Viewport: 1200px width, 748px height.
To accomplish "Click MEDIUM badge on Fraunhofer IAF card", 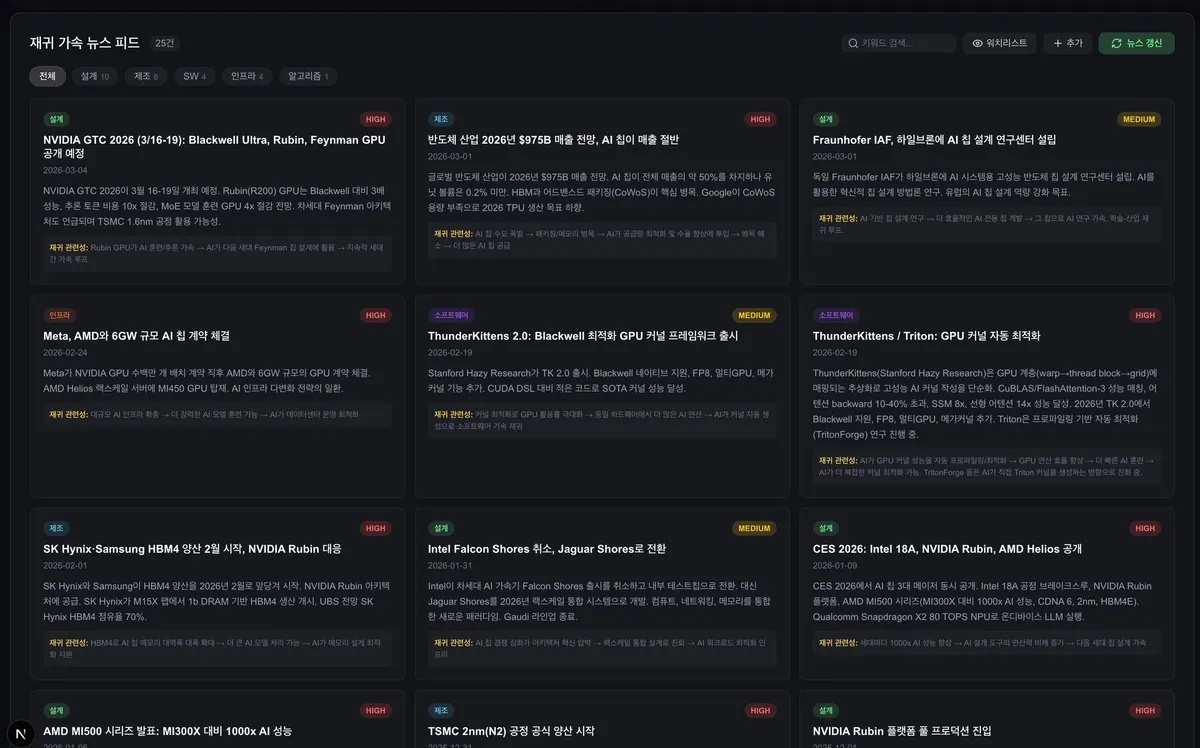I will click(x=1139, y=119).
